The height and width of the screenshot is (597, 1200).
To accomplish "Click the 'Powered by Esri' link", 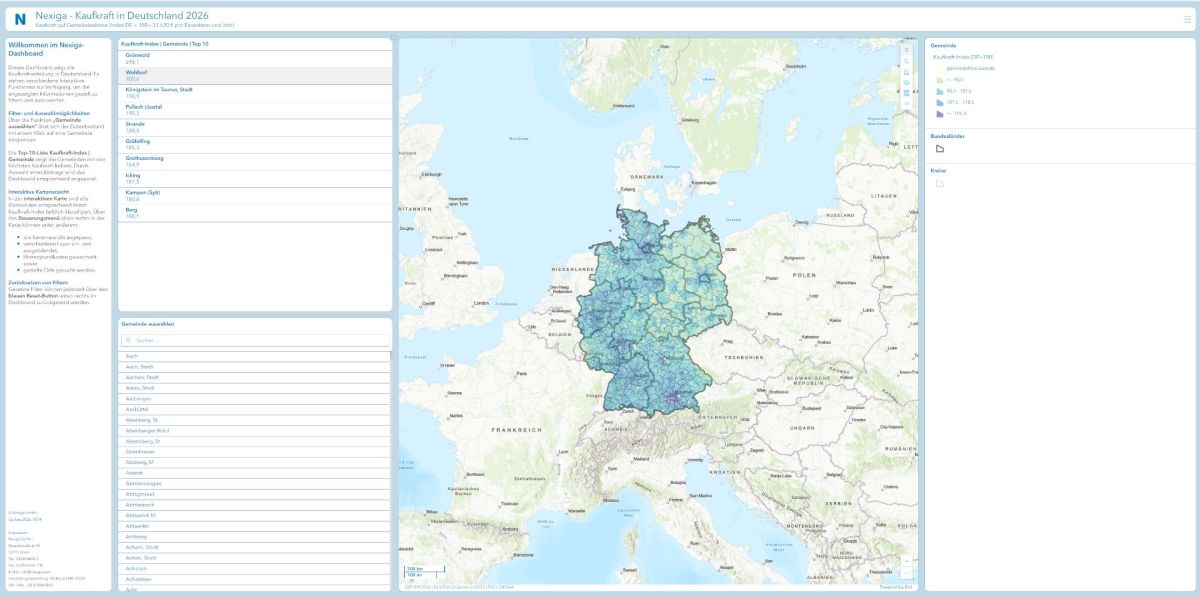I will point(896,587).
